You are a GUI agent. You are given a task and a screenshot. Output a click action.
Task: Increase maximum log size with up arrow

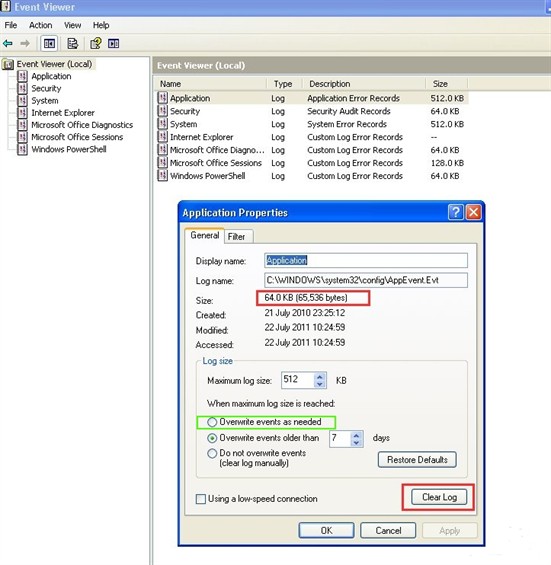(x=320, y=377)
